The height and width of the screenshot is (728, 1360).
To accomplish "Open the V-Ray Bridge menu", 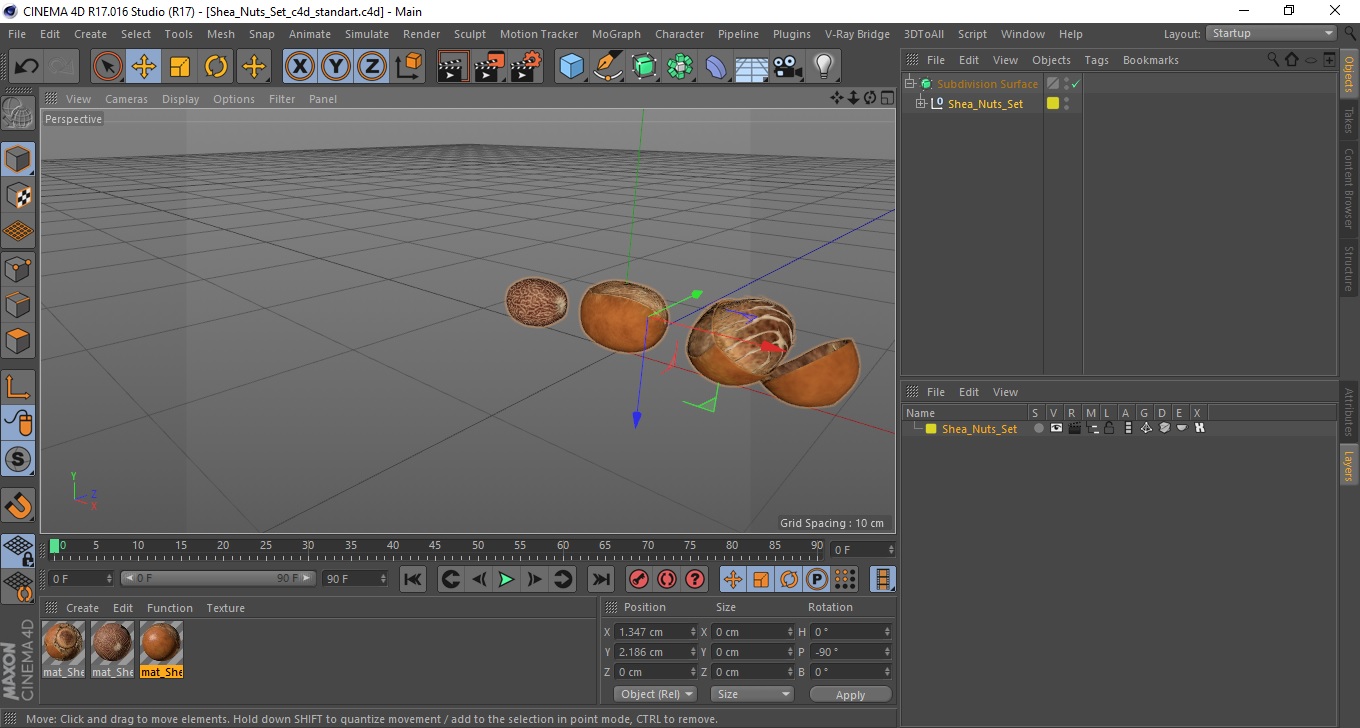I will (857, 34).
